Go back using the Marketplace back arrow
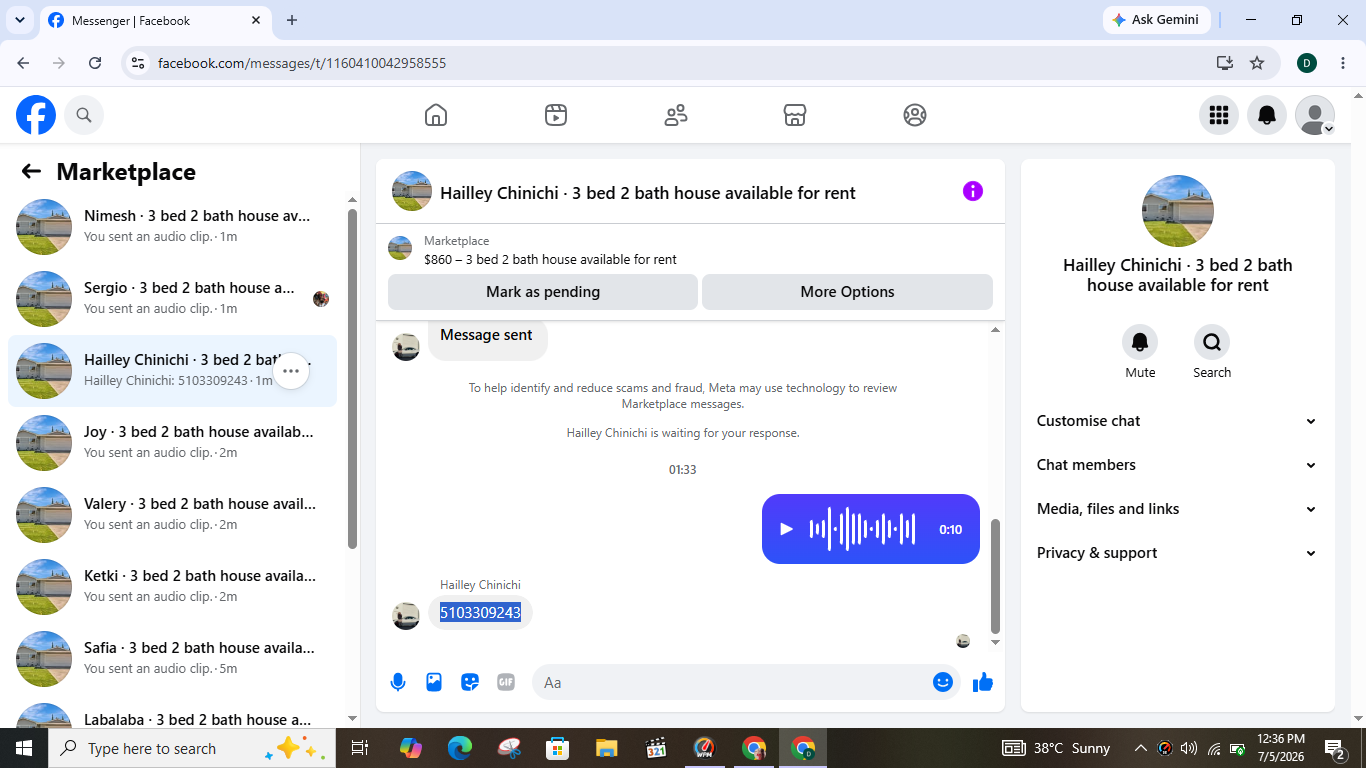Viewport: 1366px width, 768px height. (x=31, y=171)
